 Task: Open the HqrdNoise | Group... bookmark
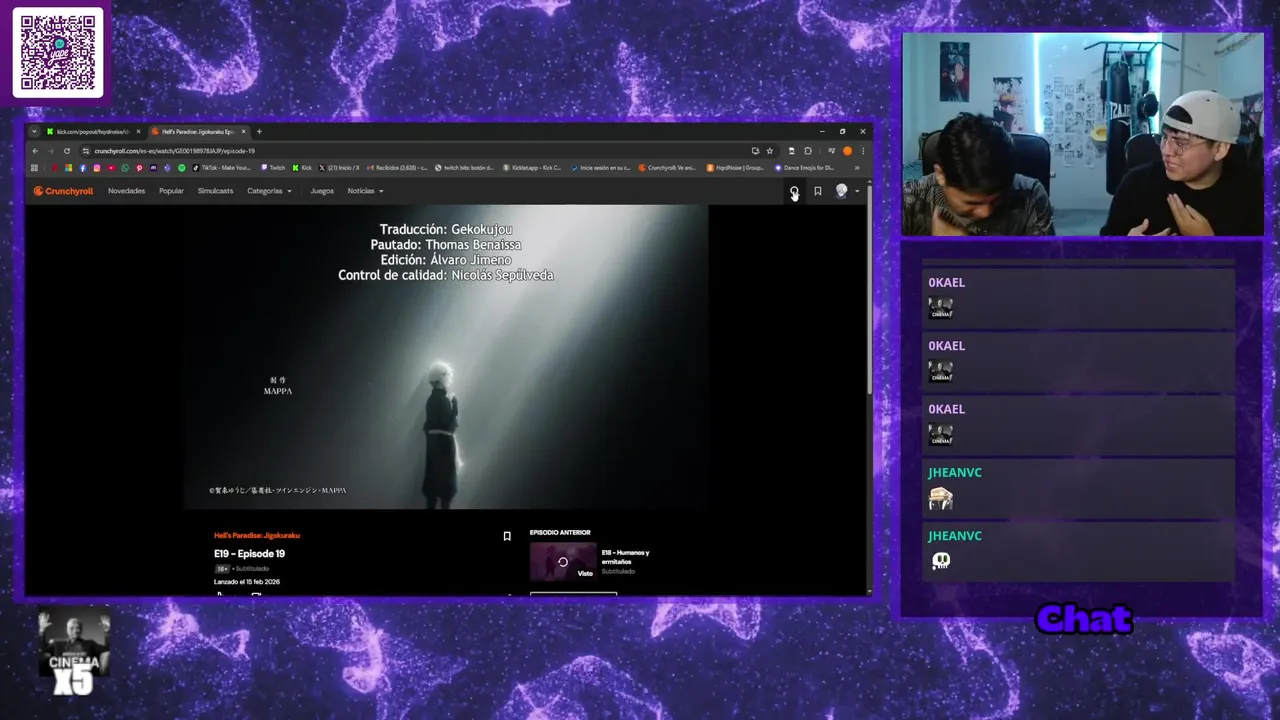(735, 168)
